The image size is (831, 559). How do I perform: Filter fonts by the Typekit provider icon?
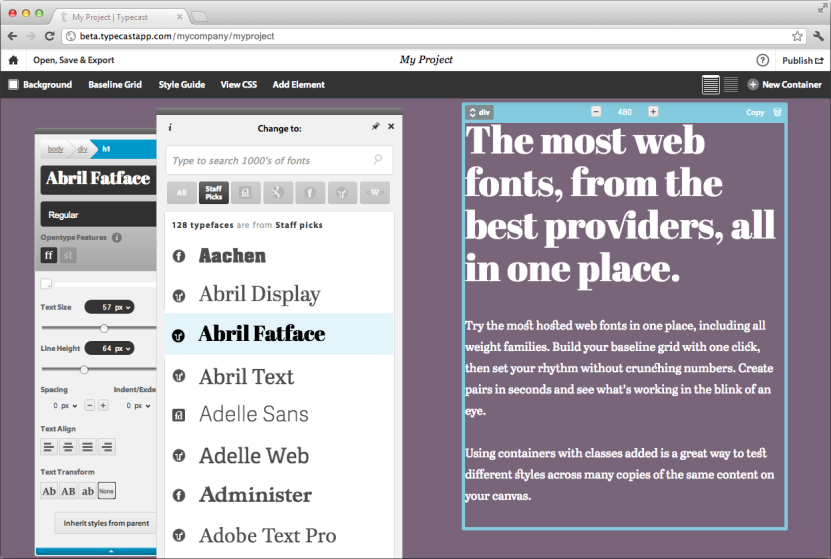coord(342,193)
